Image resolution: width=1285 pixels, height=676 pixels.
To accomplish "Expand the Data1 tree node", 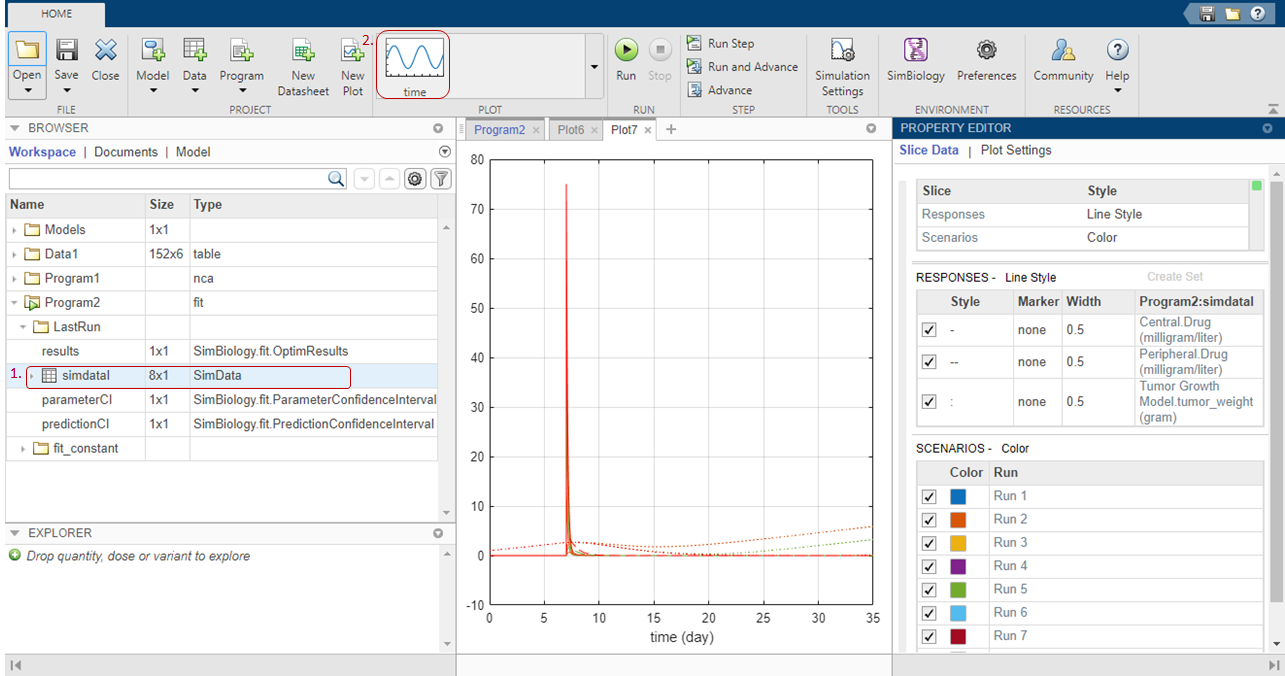I will click(x=14, y=254).
